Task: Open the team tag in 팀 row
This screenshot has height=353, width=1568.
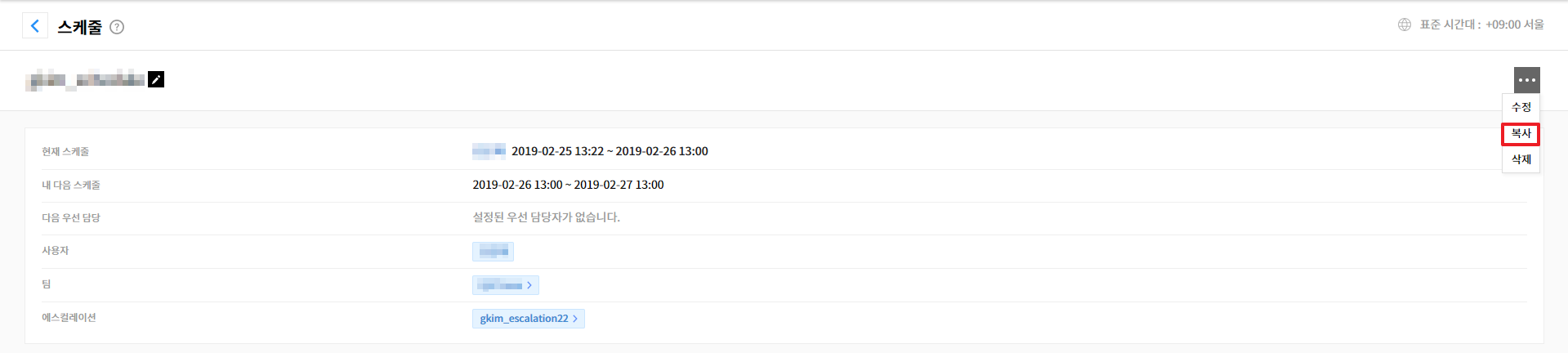Action: (505, 285)
